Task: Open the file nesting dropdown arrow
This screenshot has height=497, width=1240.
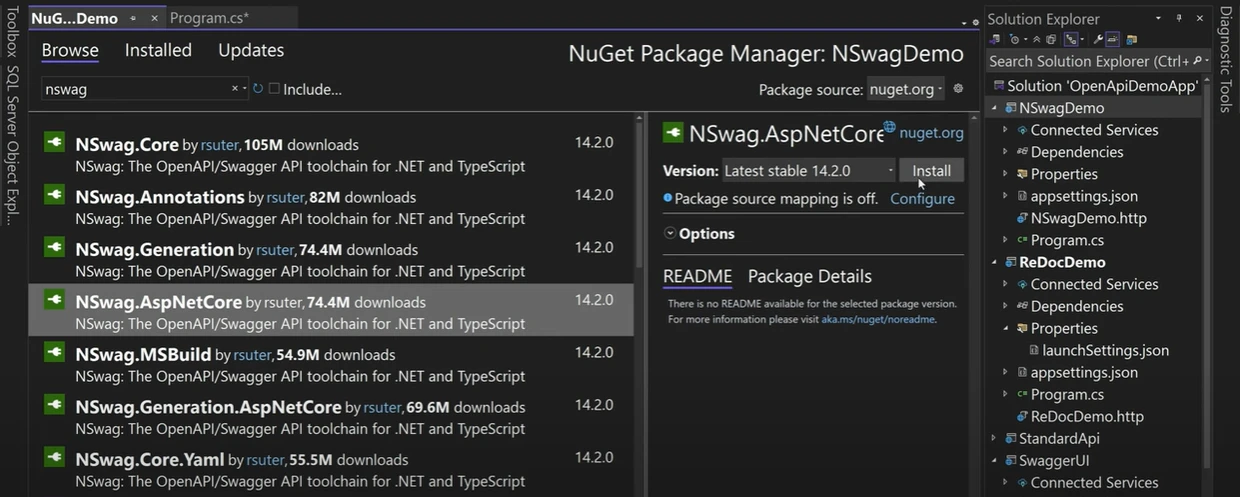Action: click(x=1082, y=39)
